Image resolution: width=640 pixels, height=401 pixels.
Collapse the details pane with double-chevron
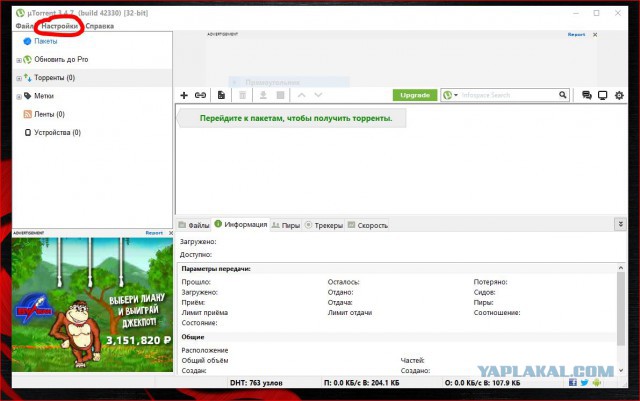(620, 224)
